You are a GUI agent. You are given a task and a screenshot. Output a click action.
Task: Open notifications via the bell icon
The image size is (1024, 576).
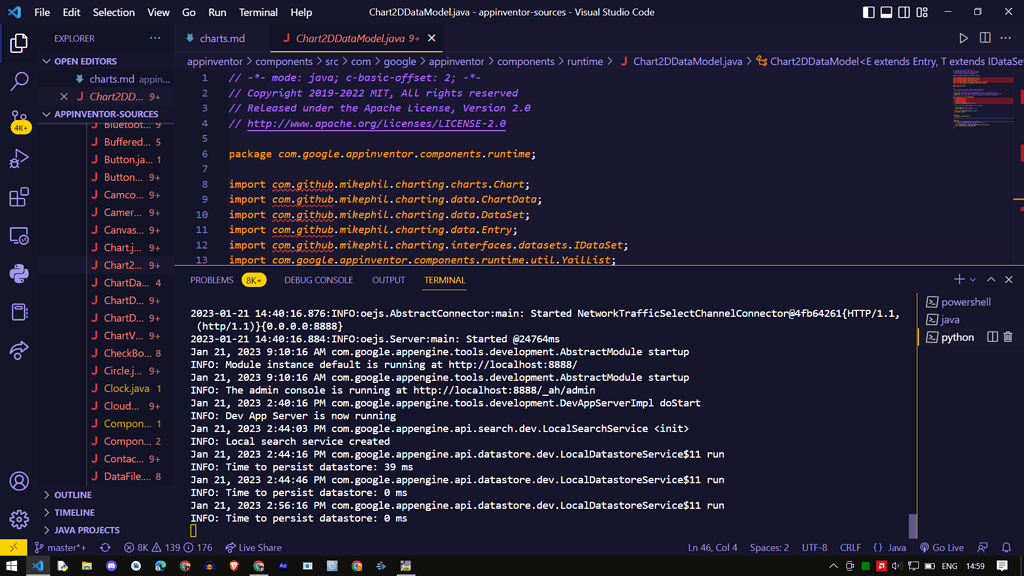point(1008,547)
